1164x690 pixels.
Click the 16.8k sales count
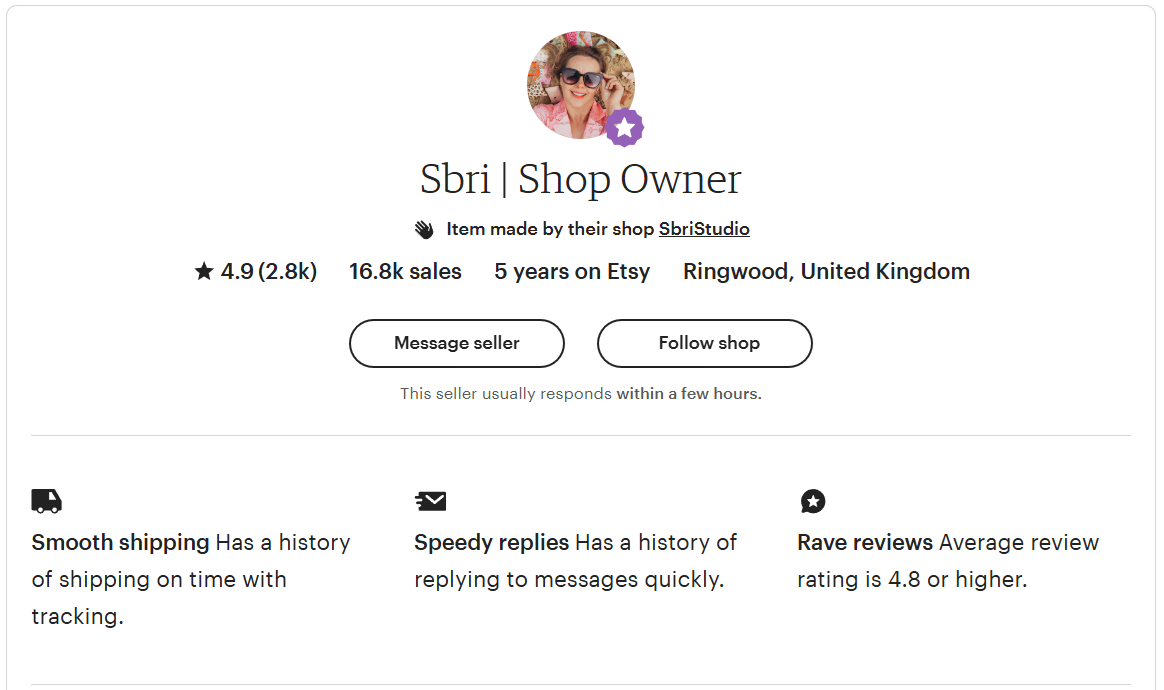(405, 270)
